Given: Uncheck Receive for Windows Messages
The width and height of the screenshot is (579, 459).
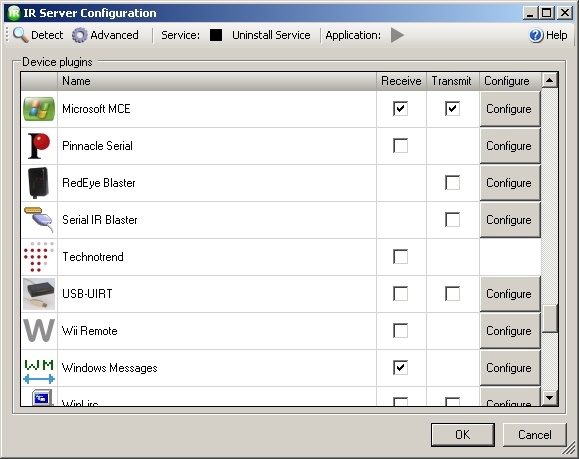Looking at the screenshot, I should click(x=401, y=368).
